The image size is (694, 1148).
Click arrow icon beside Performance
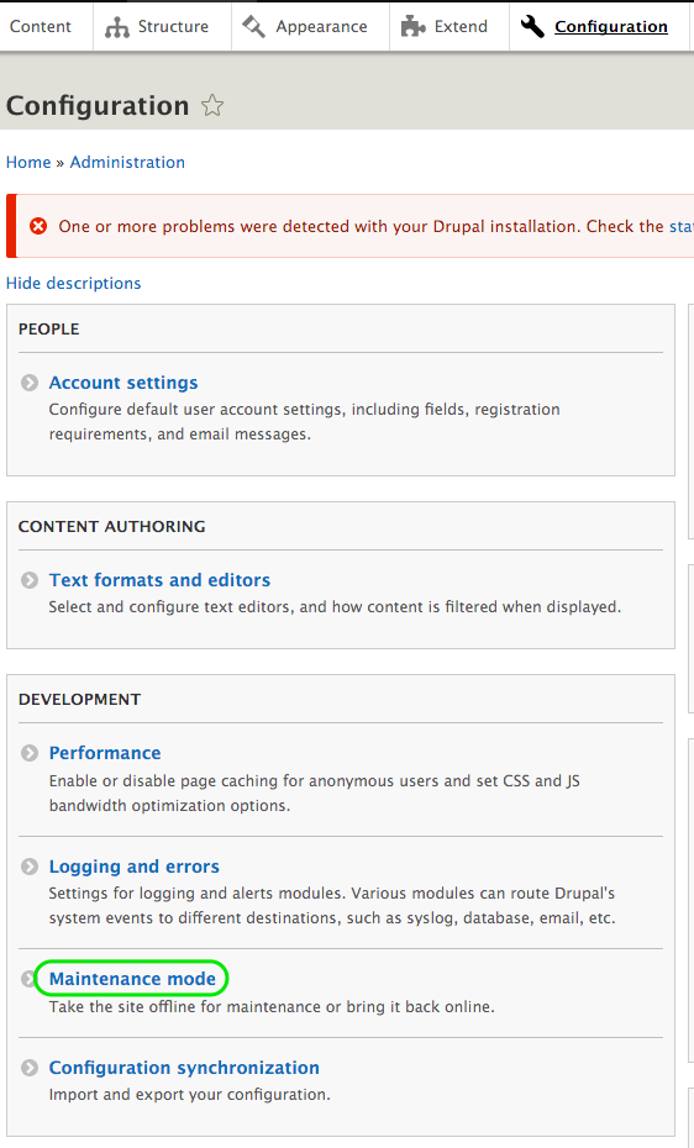[30, 753]
